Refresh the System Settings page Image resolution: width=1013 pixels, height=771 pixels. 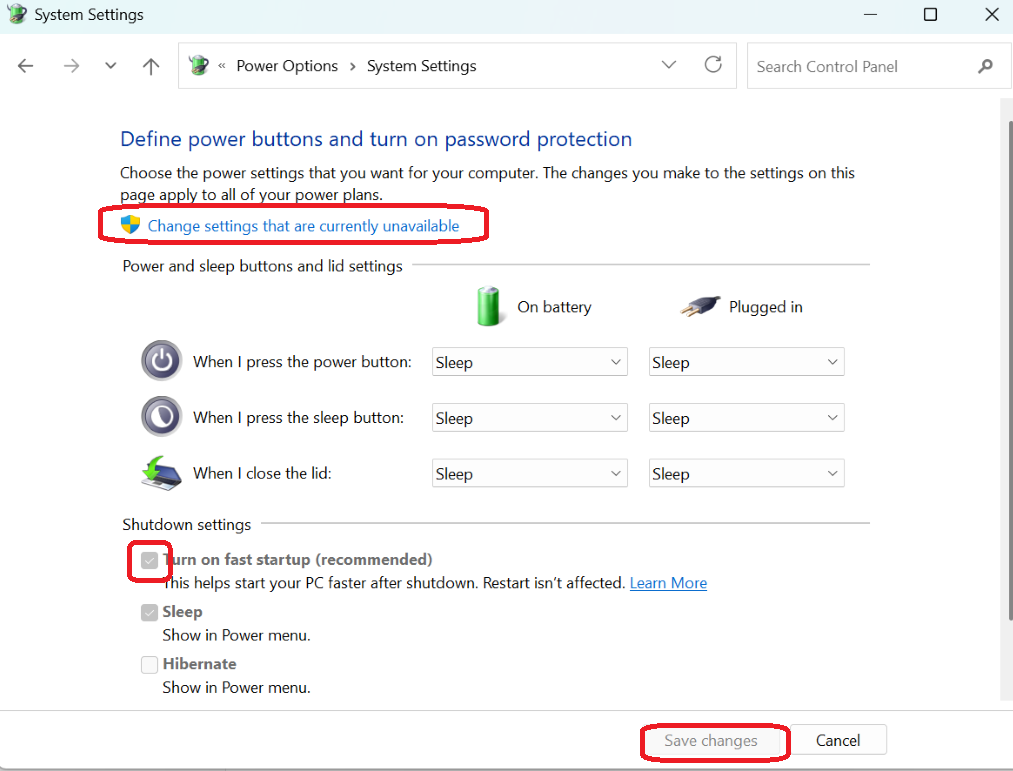tap(713, 65)
